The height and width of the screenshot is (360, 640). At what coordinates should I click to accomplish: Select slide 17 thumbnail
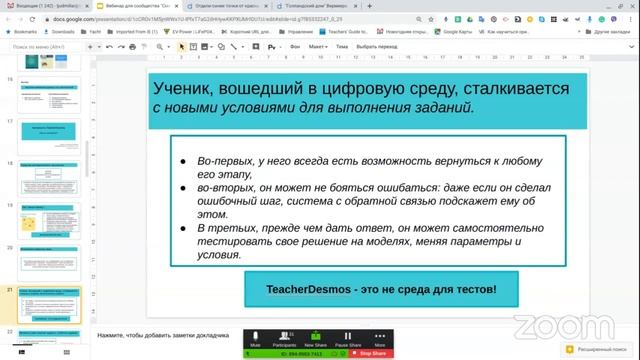point(49,137)
